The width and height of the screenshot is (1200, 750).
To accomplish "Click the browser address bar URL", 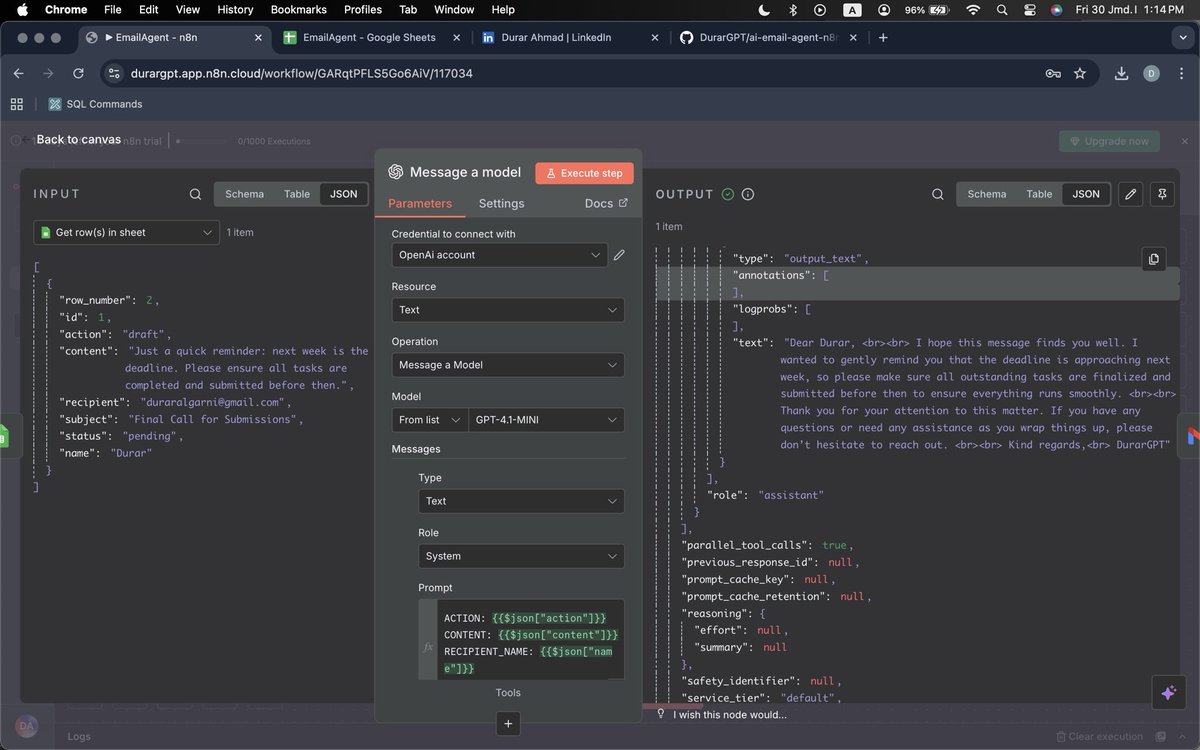I will click(x=302, y=73).
